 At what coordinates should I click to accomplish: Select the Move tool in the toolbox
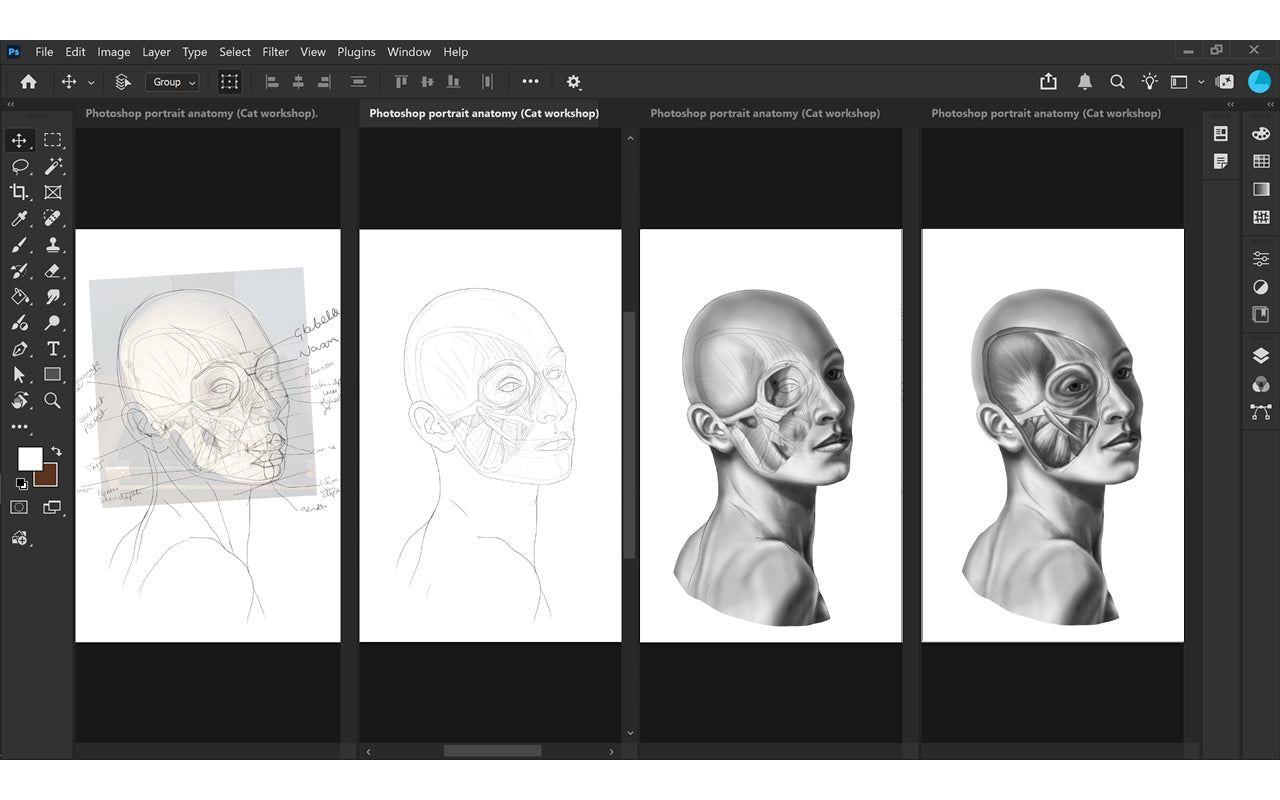19,140
